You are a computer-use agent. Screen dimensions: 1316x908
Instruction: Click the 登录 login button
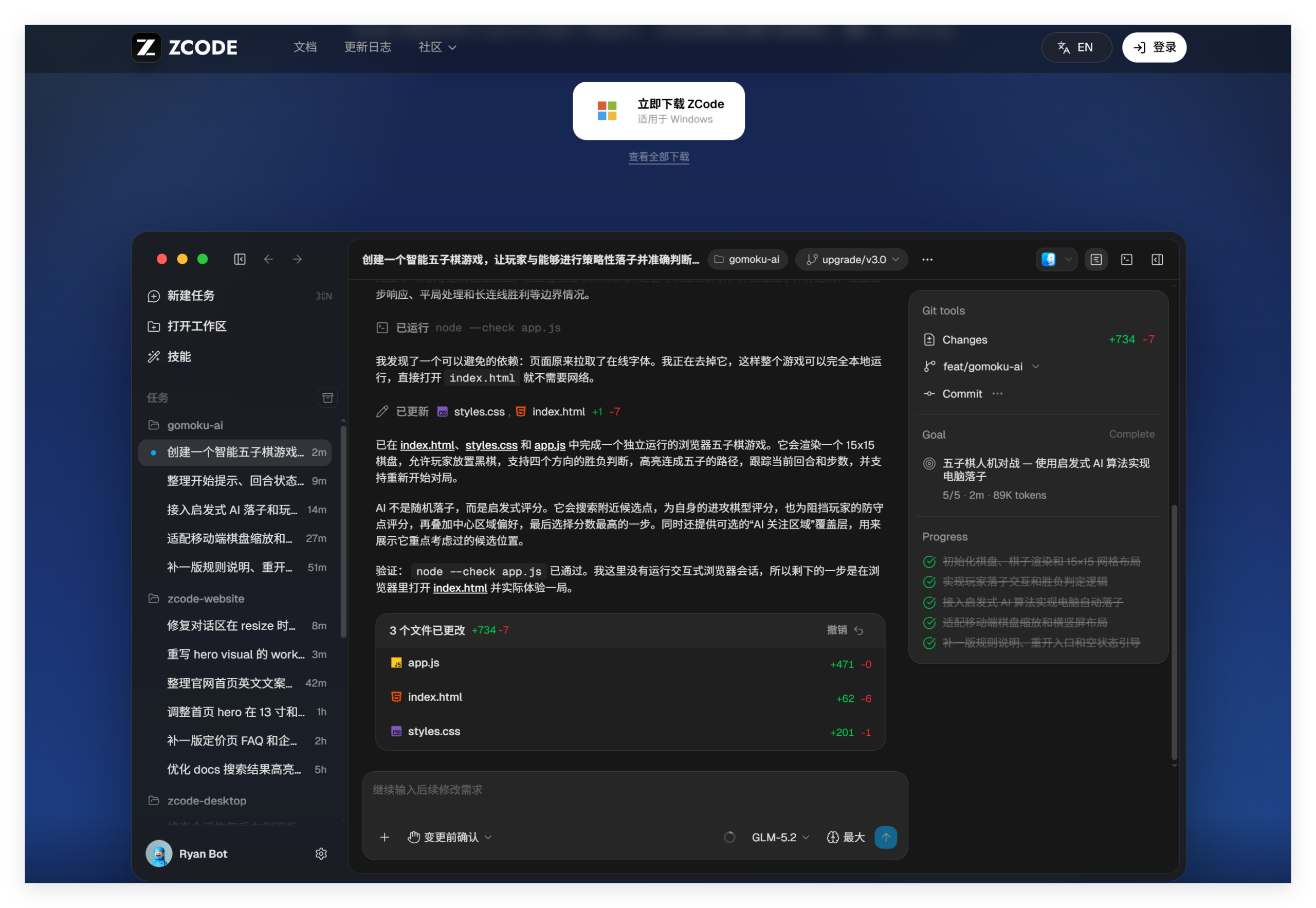click(x=1154, y=47)
